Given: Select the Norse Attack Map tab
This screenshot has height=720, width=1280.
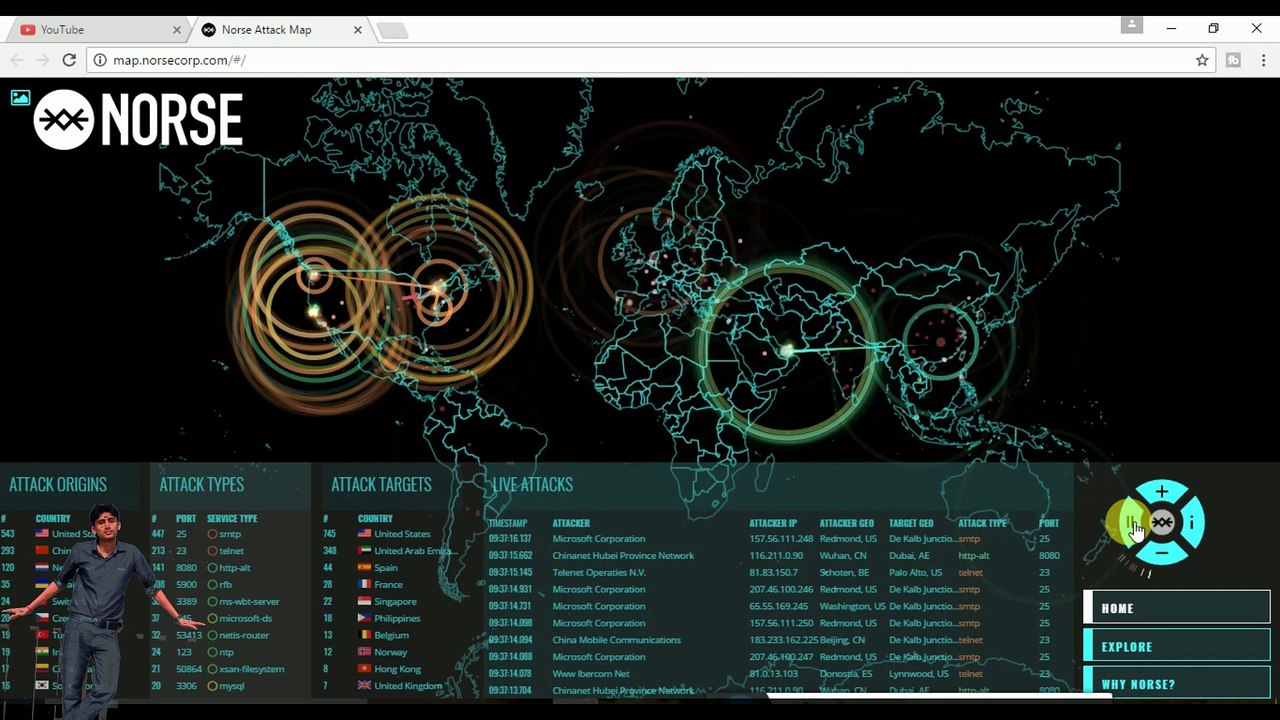Looking at the screenshot, I should click(280, 30).
